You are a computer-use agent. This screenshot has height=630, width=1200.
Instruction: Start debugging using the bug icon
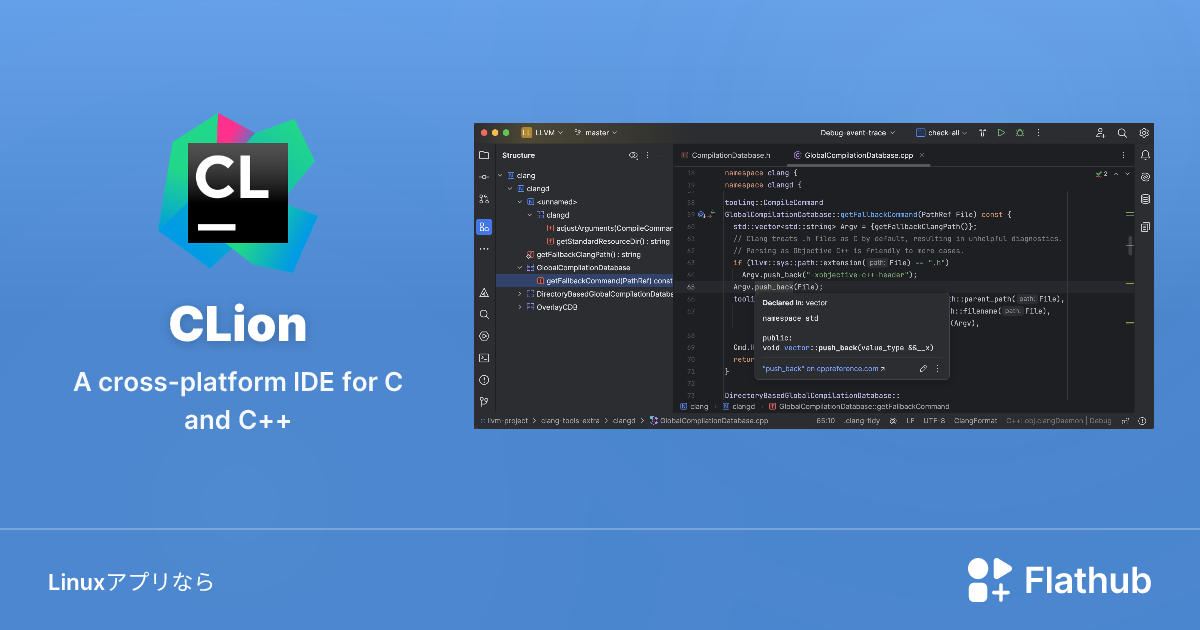1020,132
